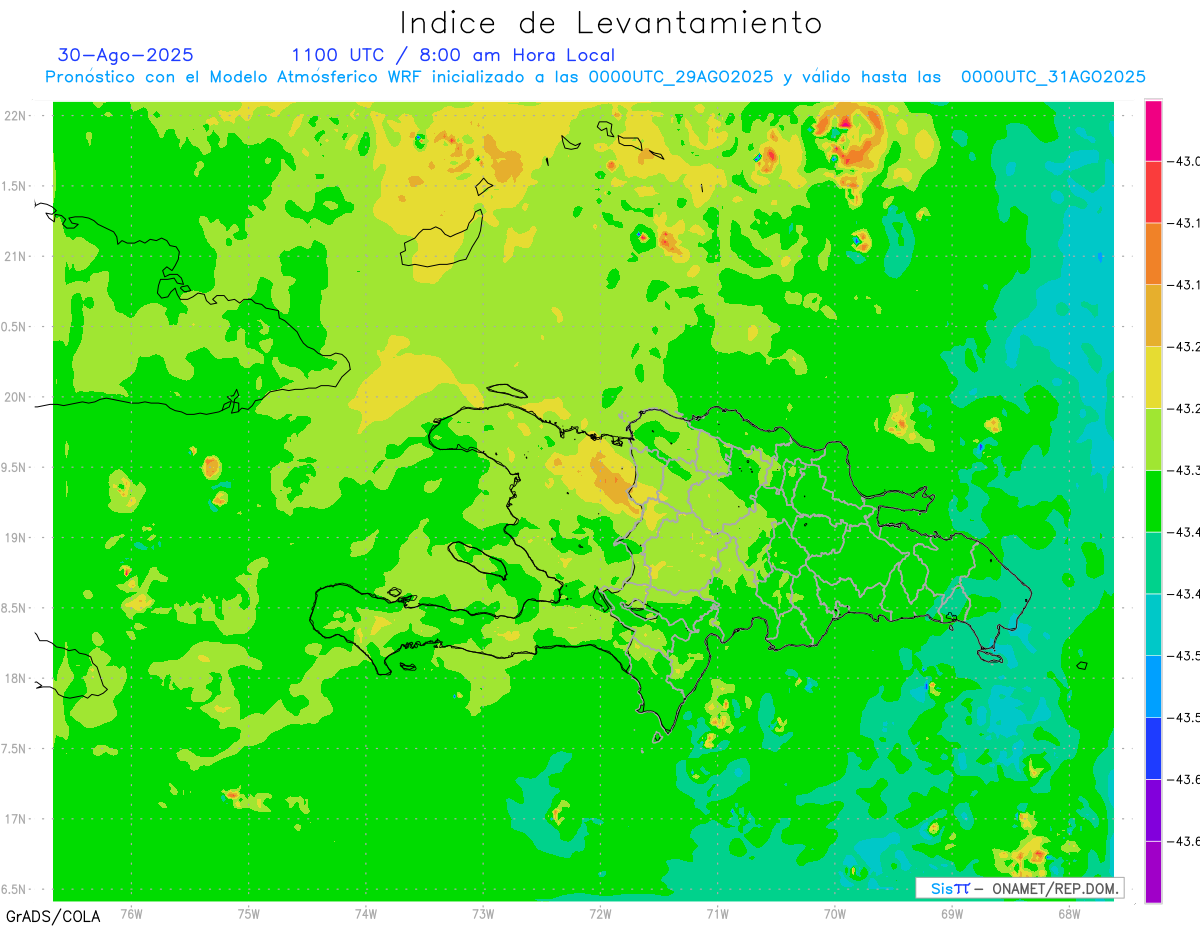Click the '72W' longitude axis label
The height and width of the screenshot is (927, 1200).
point(600,913)
